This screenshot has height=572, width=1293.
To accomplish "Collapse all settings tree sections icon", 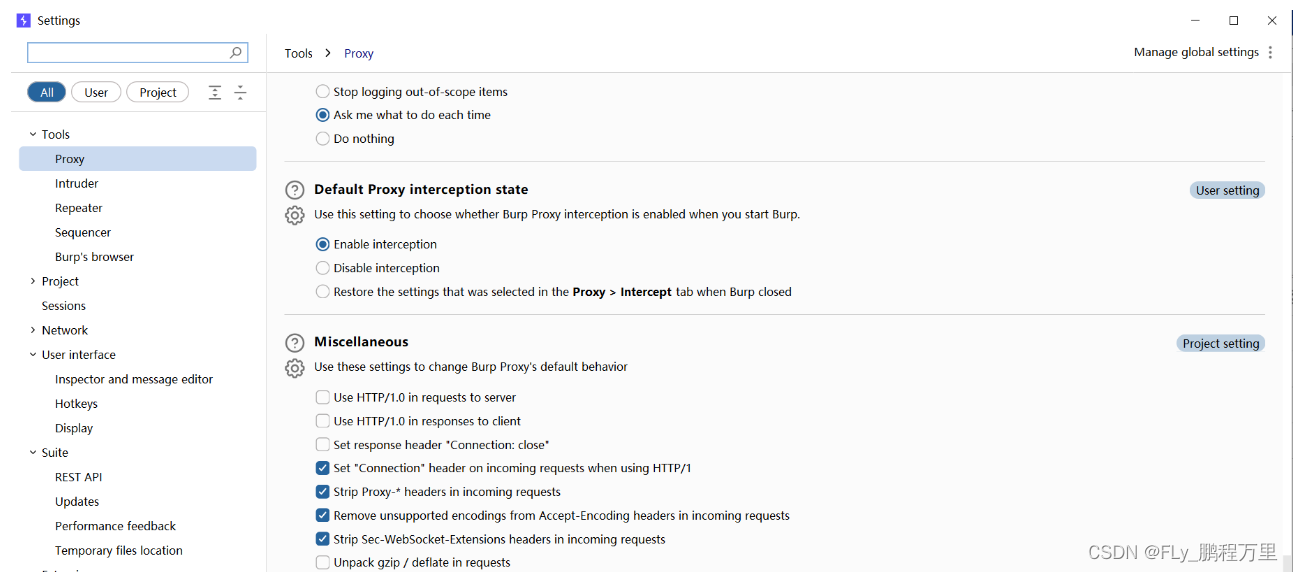I will click(240, 92).
